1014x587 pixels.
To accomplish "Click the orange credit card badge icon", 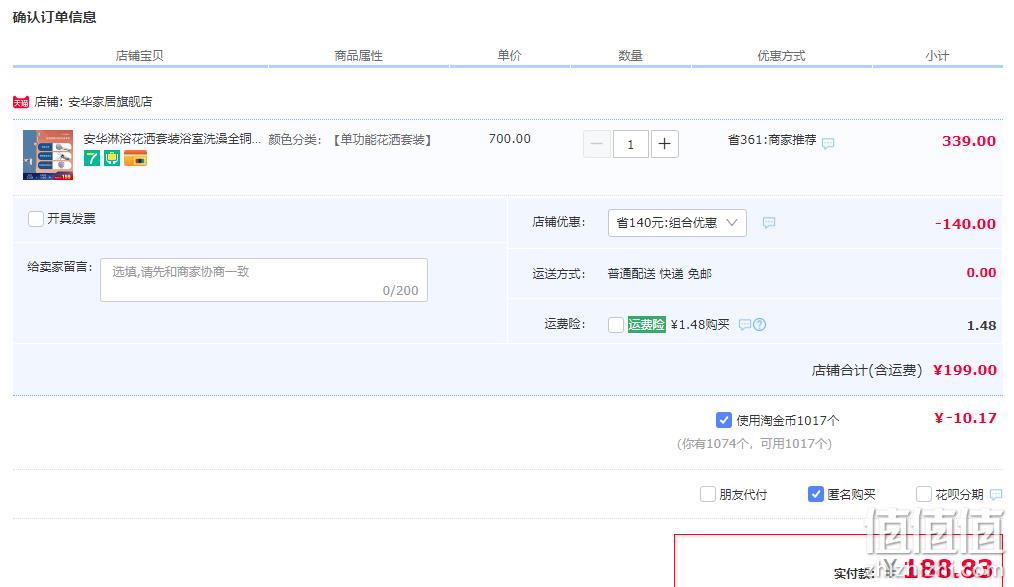I will (x=135, y=158).
